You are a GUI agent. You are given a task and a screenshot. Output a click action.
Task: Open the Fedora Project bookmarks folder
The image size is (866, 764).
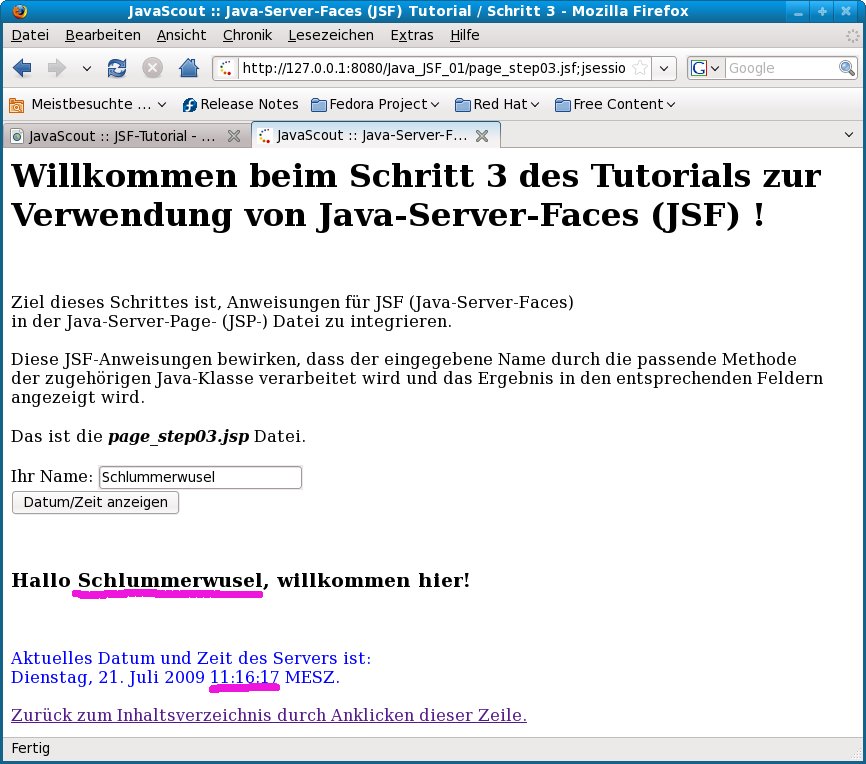(376, 104)
